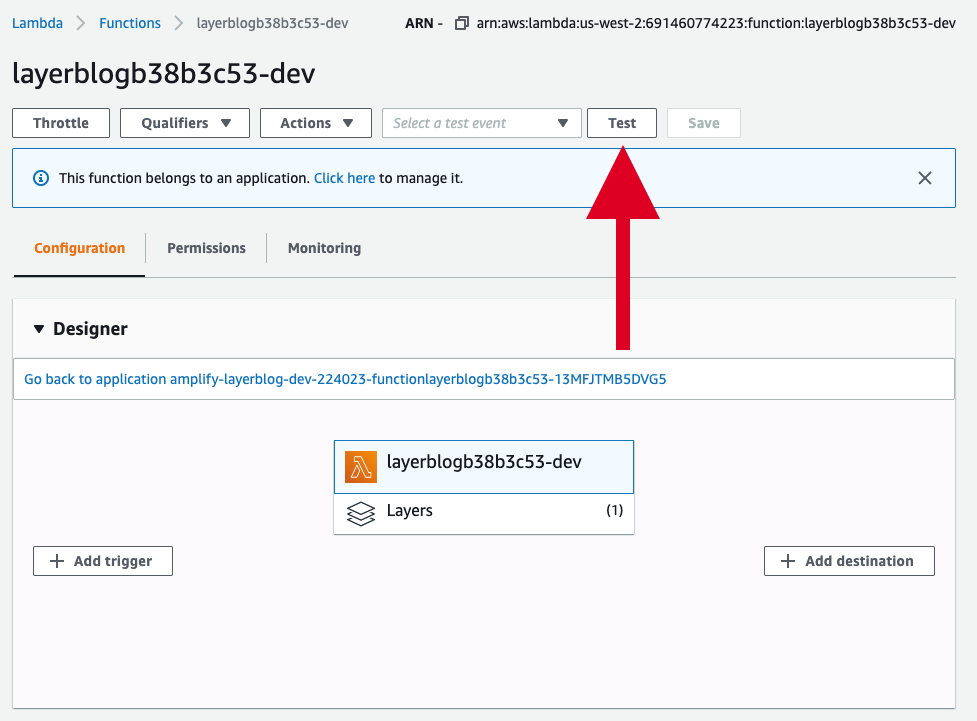Screen dimensions: 977x721
Task: Click the plus icon on Add destination
Action: pos(788,561)
